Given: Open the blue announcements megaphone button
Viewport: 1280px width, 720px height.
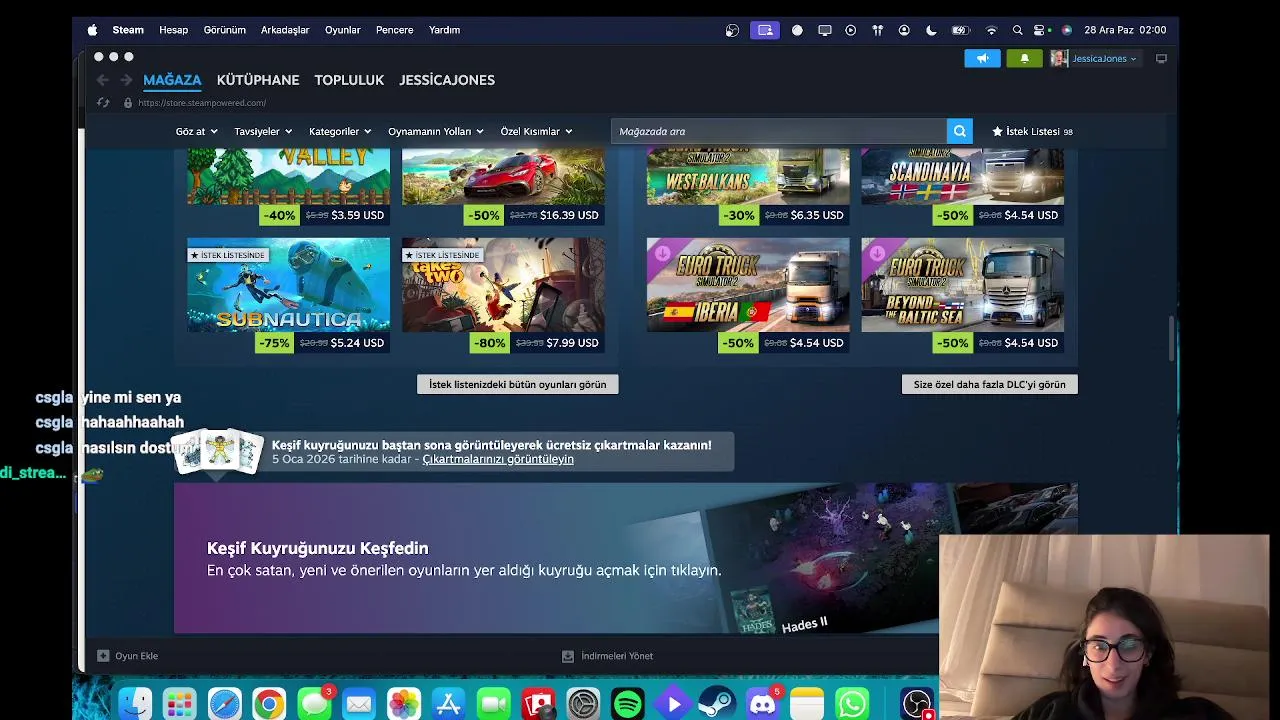Looking at the screenshot, I should click(982, 58).
